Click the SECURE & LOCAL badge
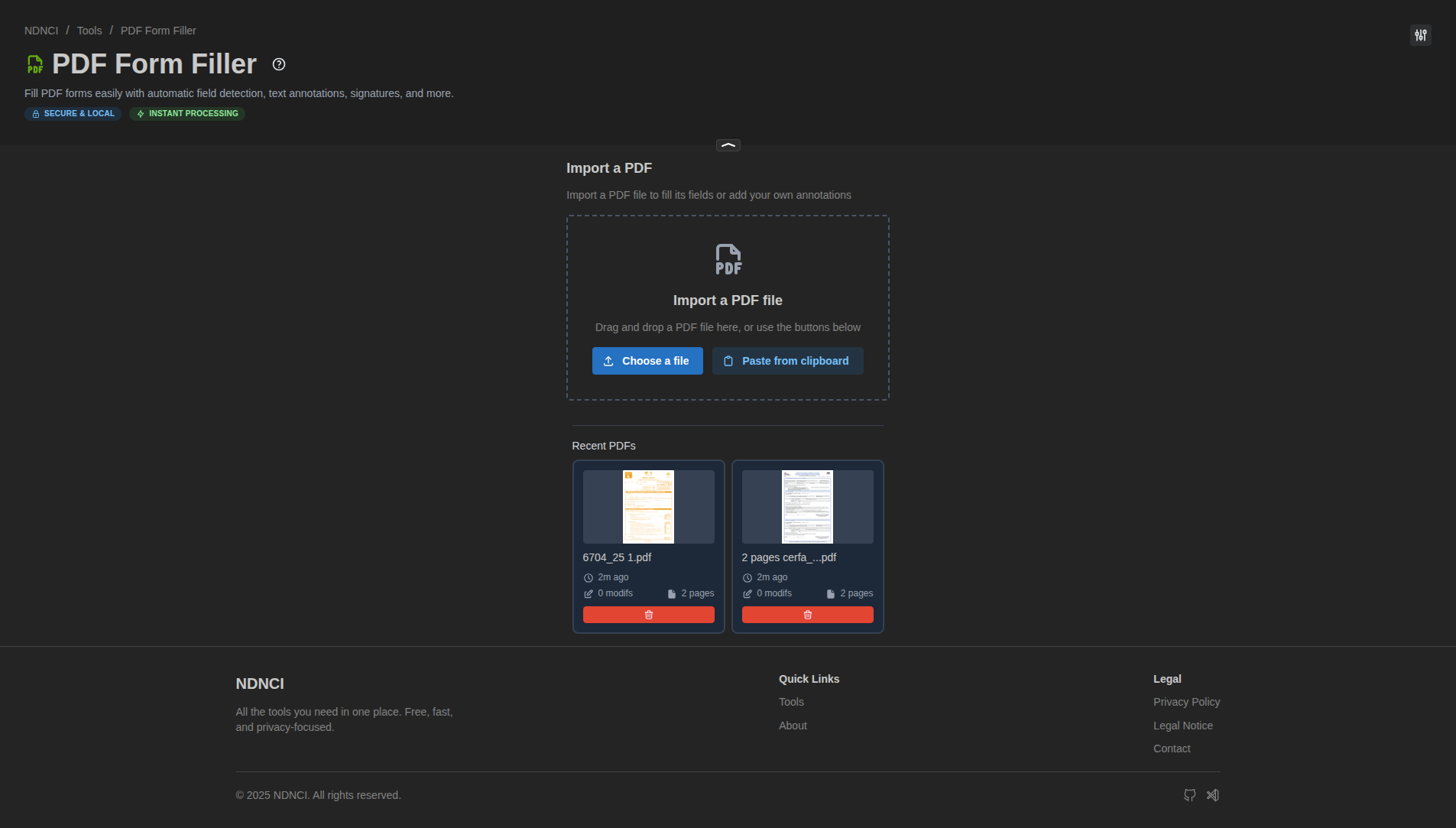 coord(73,113)
